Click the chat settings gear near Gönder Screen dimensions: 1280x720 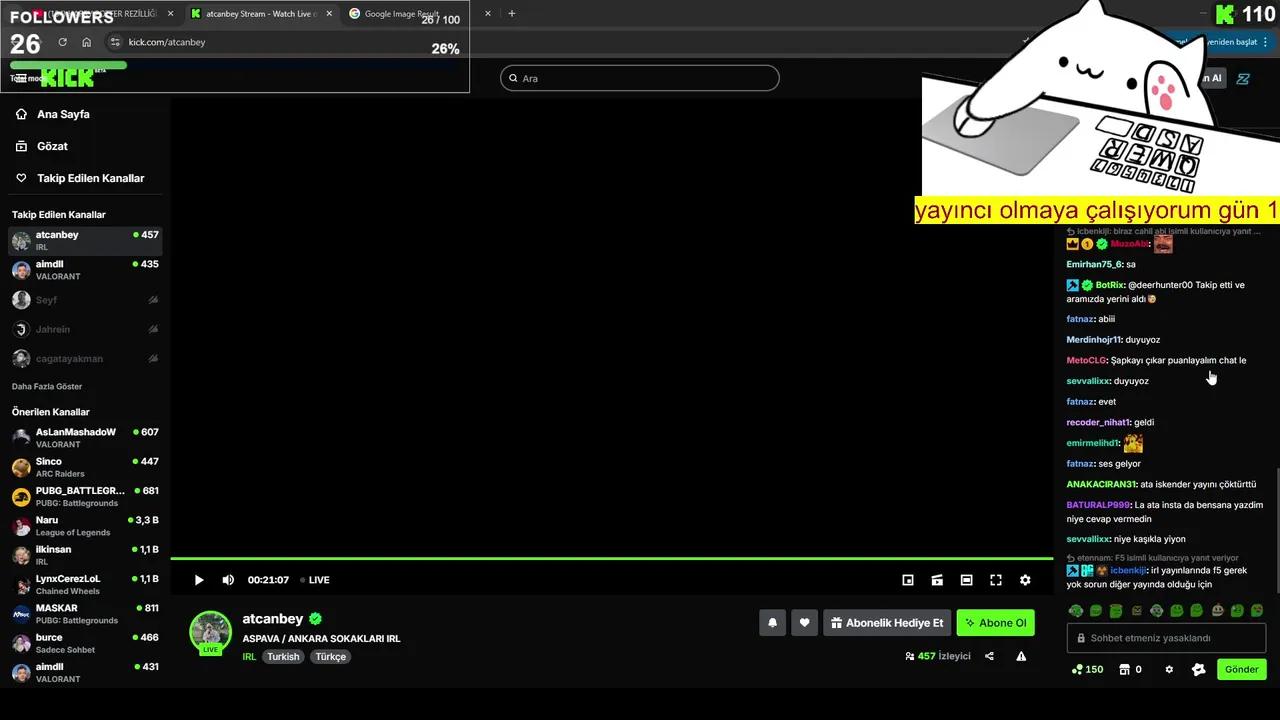[1169, 669]
